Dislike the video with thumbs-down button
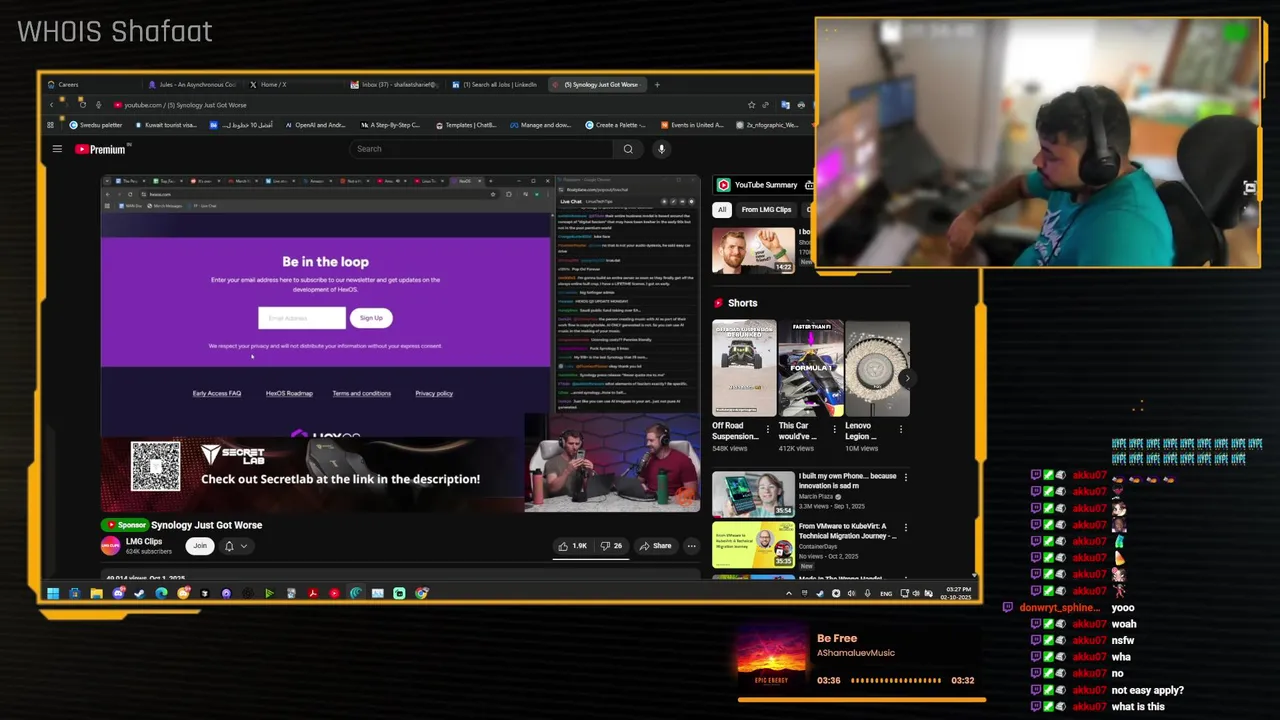1280x720 pixels. tap(610, 546)
